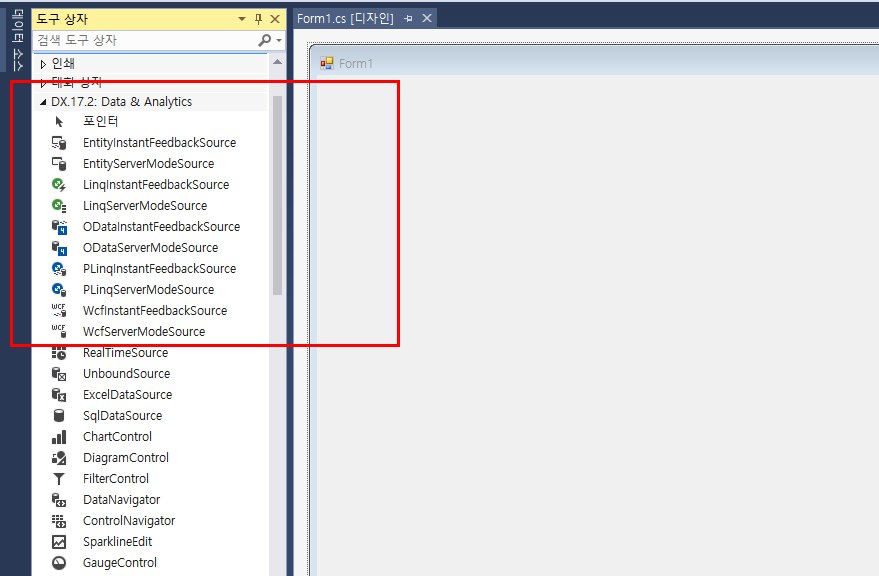Select ControlNavigator text label
The width and height of the screenshot is (879, 576).
(x=129, y=520)
